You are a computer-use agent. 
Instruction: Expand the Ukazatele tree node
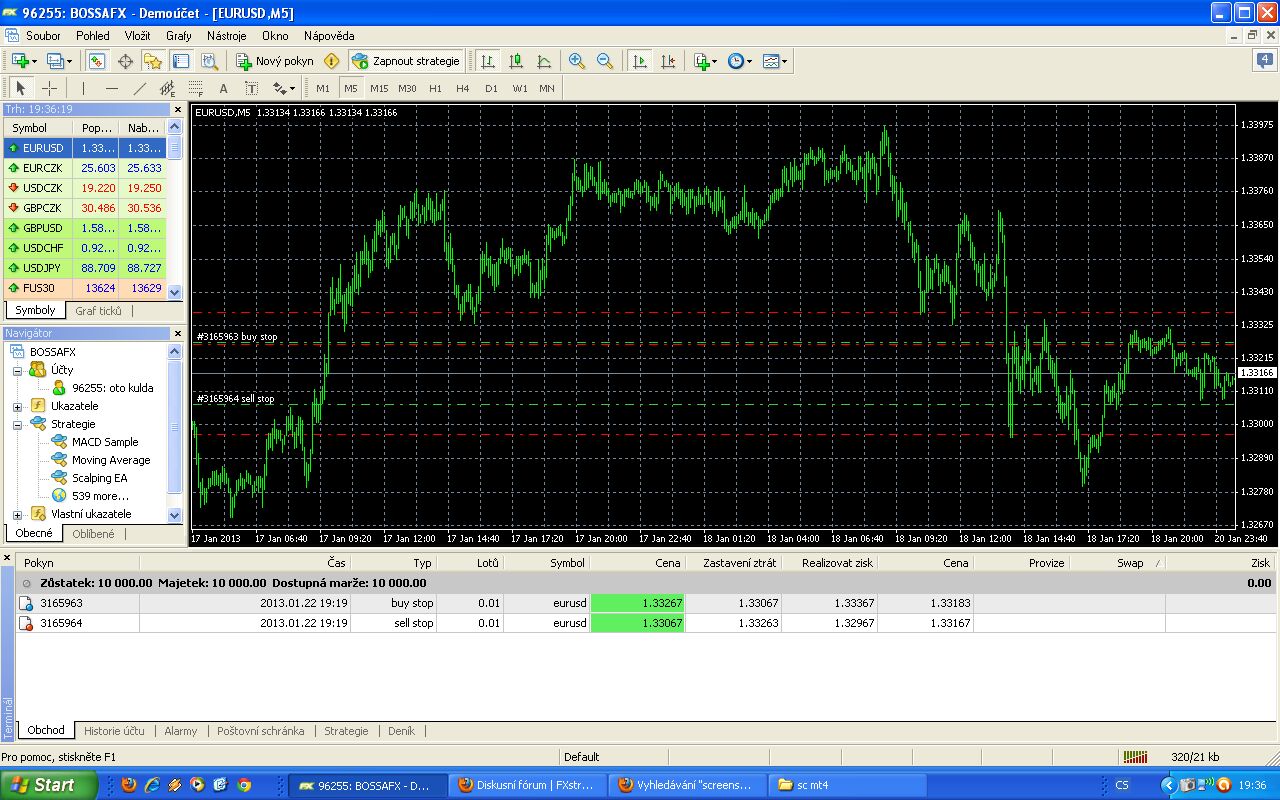(x=17, y=407)
